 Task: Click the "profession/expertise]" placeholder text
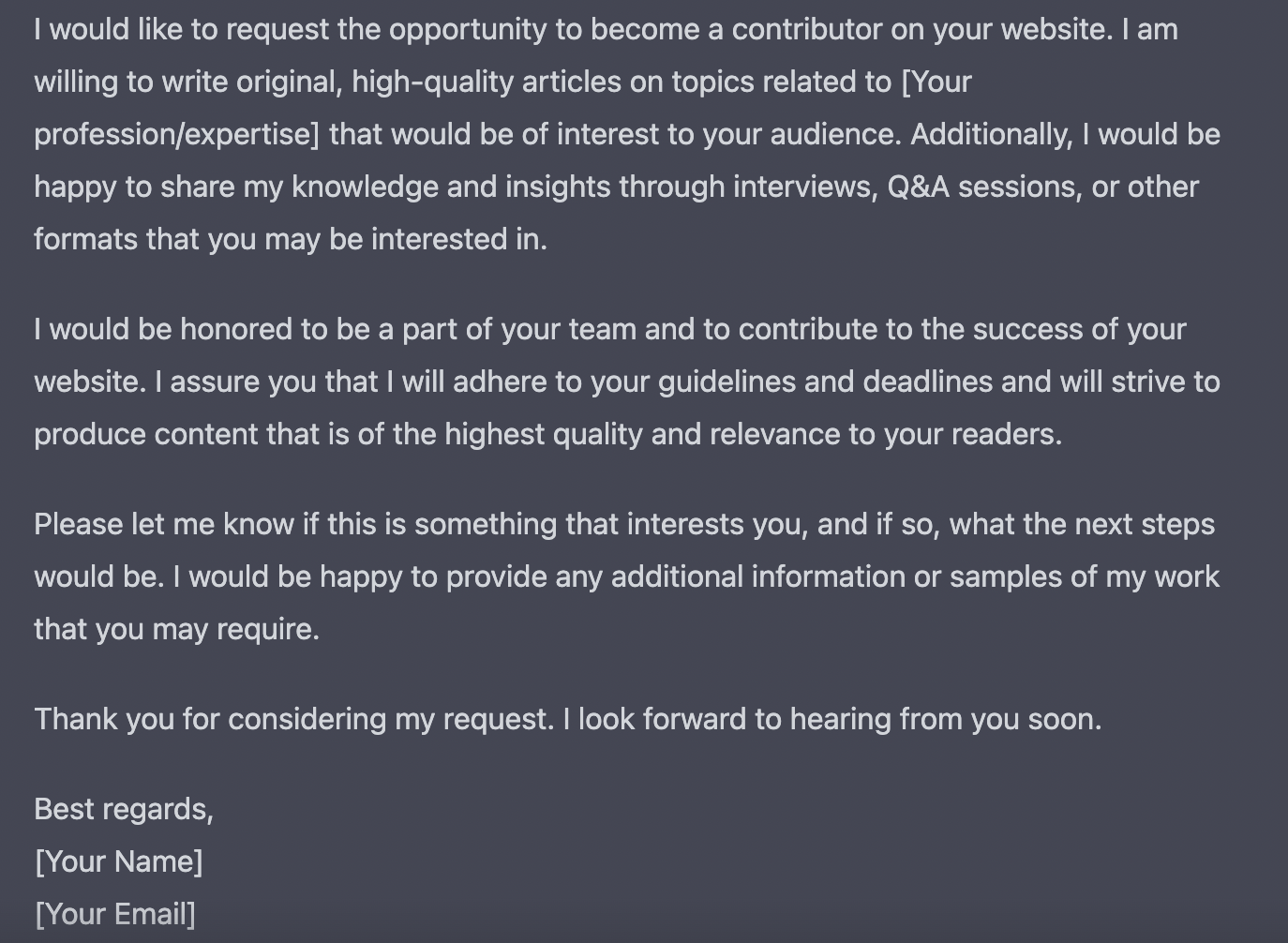(177, 134)
